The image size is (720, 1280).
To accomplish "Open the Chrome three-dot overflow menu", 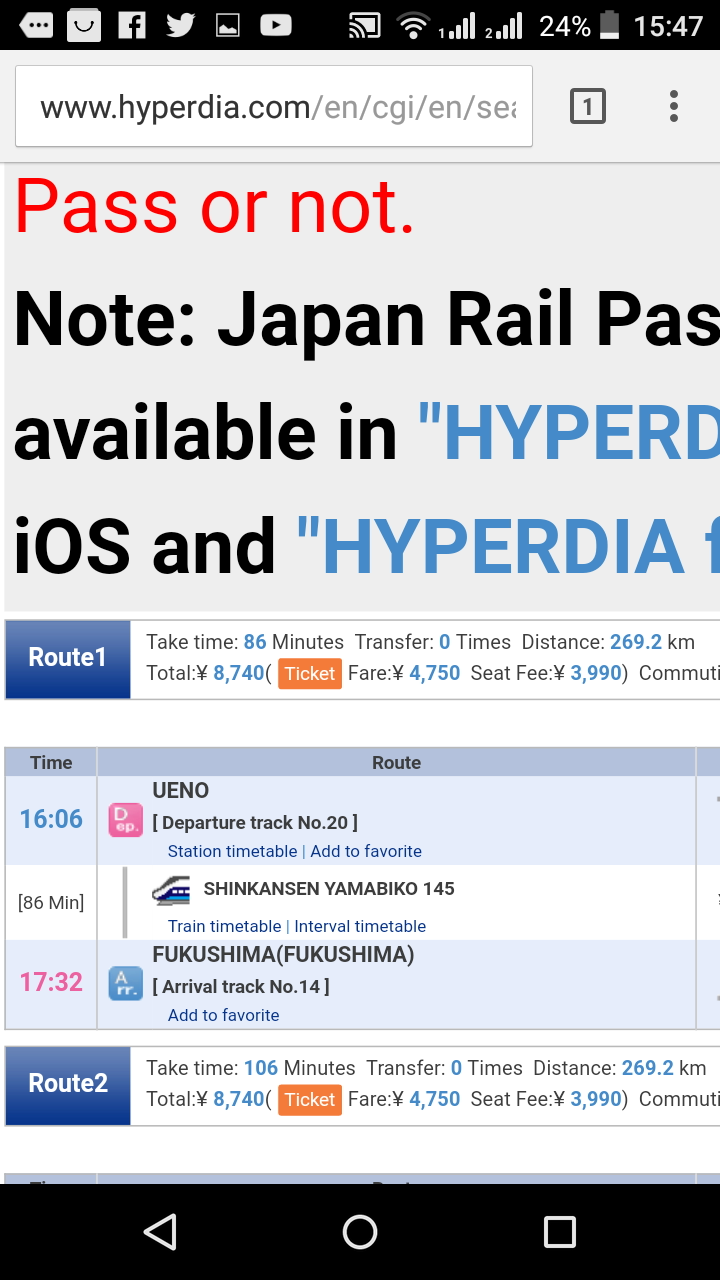I will tap(674, 106).
